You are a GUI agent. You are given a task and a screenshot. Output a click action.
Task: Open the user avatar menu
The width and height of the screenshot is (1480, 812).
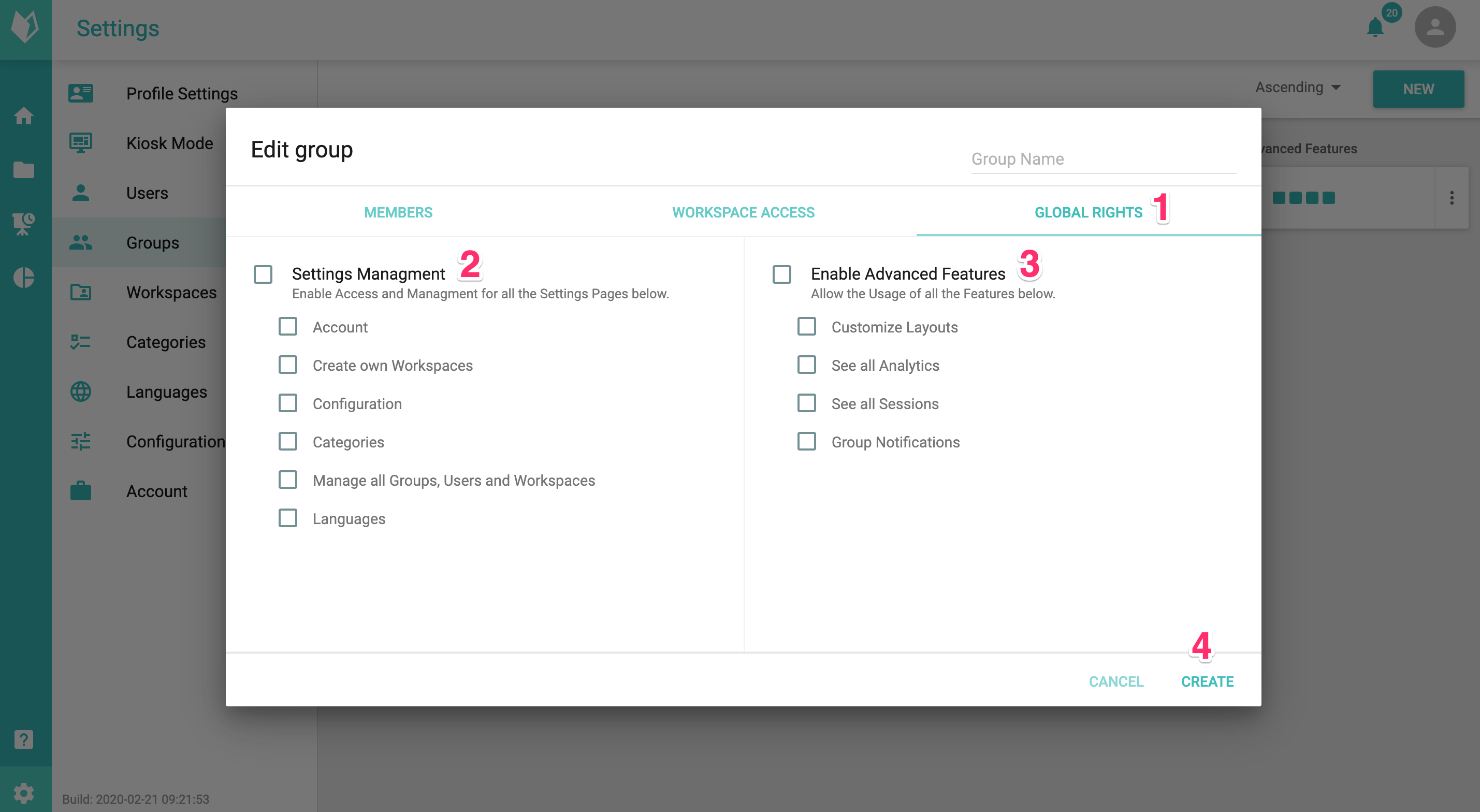pos(1434,27)
